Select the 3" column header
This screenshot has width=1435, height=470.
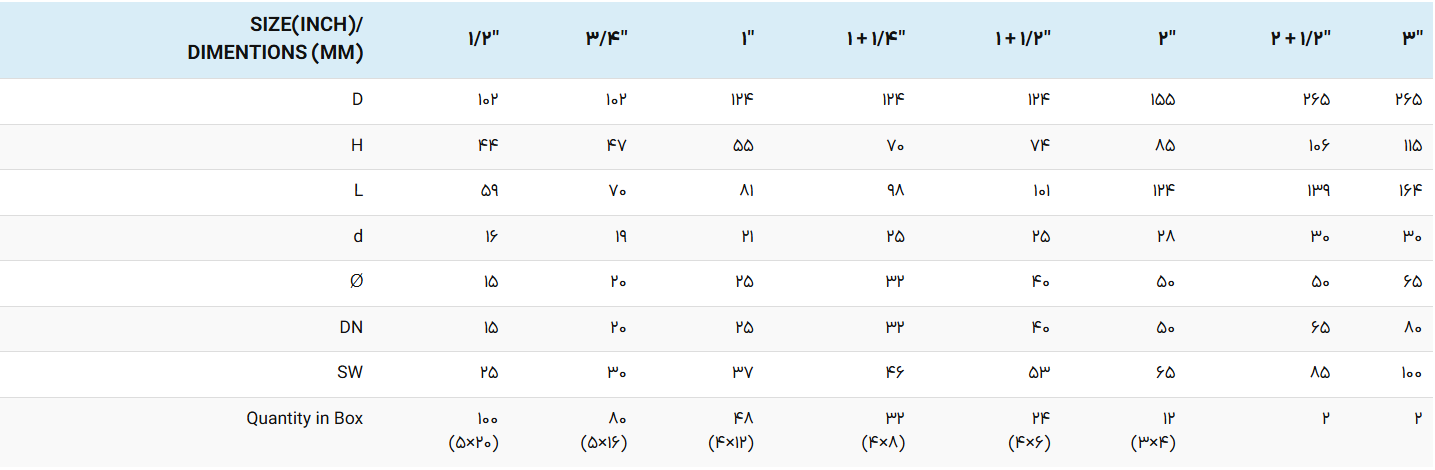(1411, 40)
